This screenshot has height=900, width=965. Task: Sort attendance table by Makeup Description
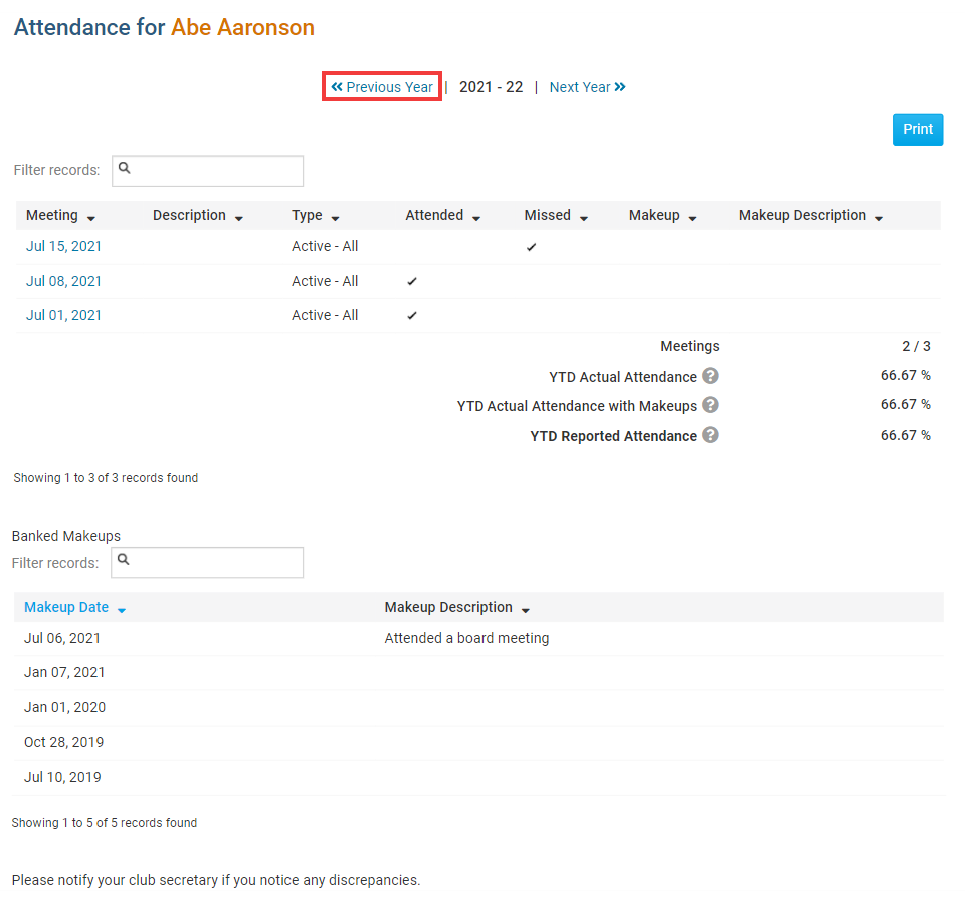click(878, 217)
